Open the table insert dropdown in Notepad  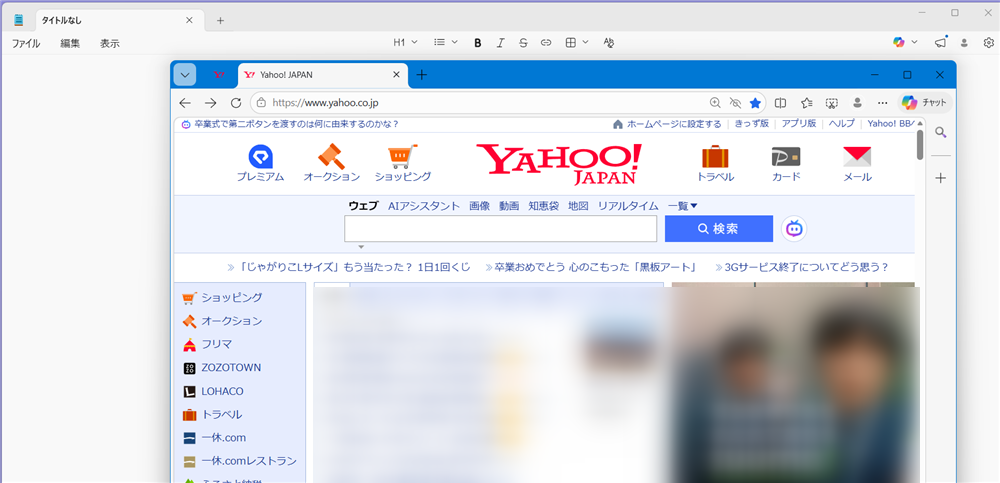577,43
